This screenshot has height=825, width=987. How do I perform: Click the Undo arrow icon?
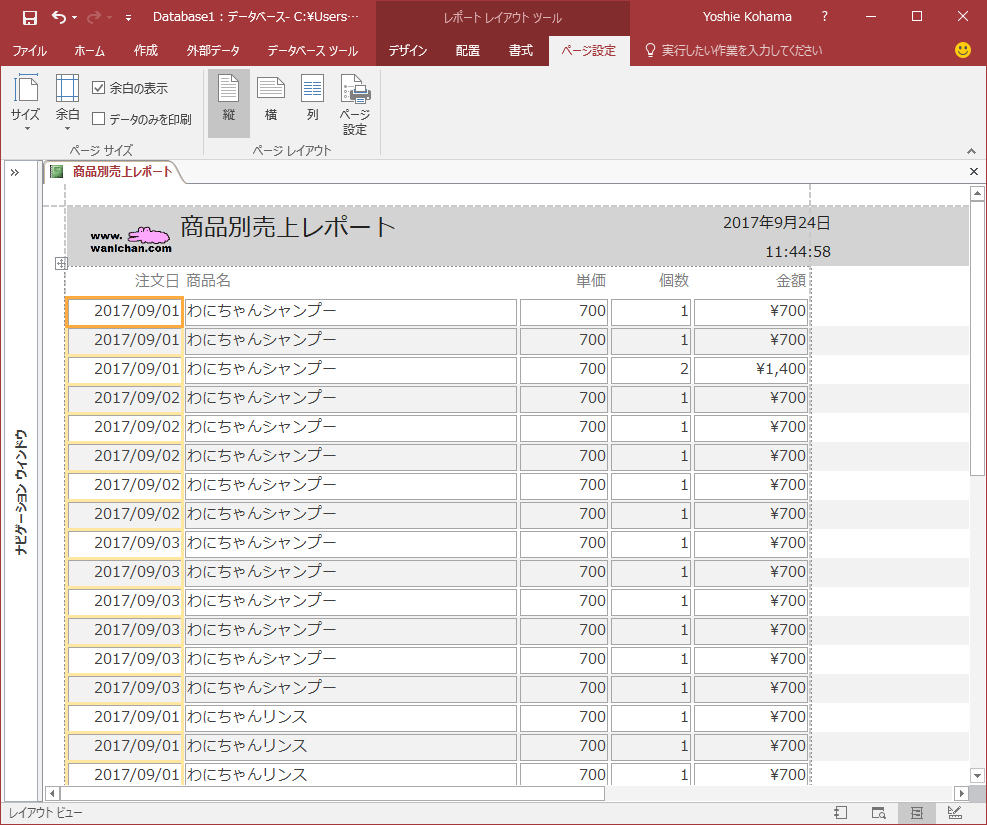60,17
